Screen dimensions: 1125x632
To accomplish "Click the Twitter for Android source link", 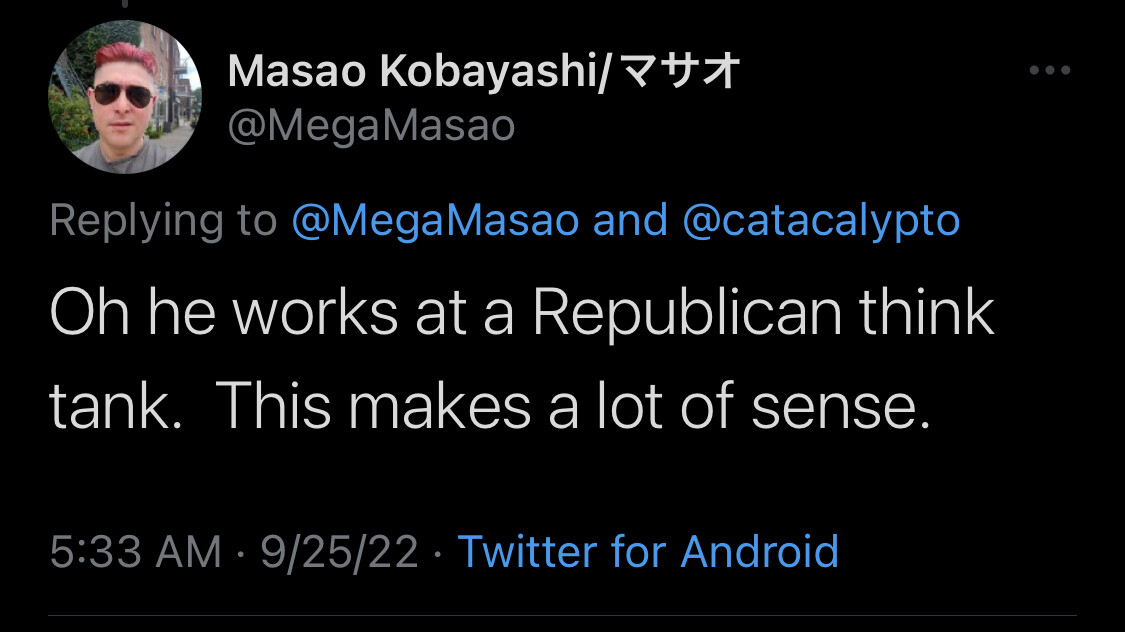I will point(647,551).
